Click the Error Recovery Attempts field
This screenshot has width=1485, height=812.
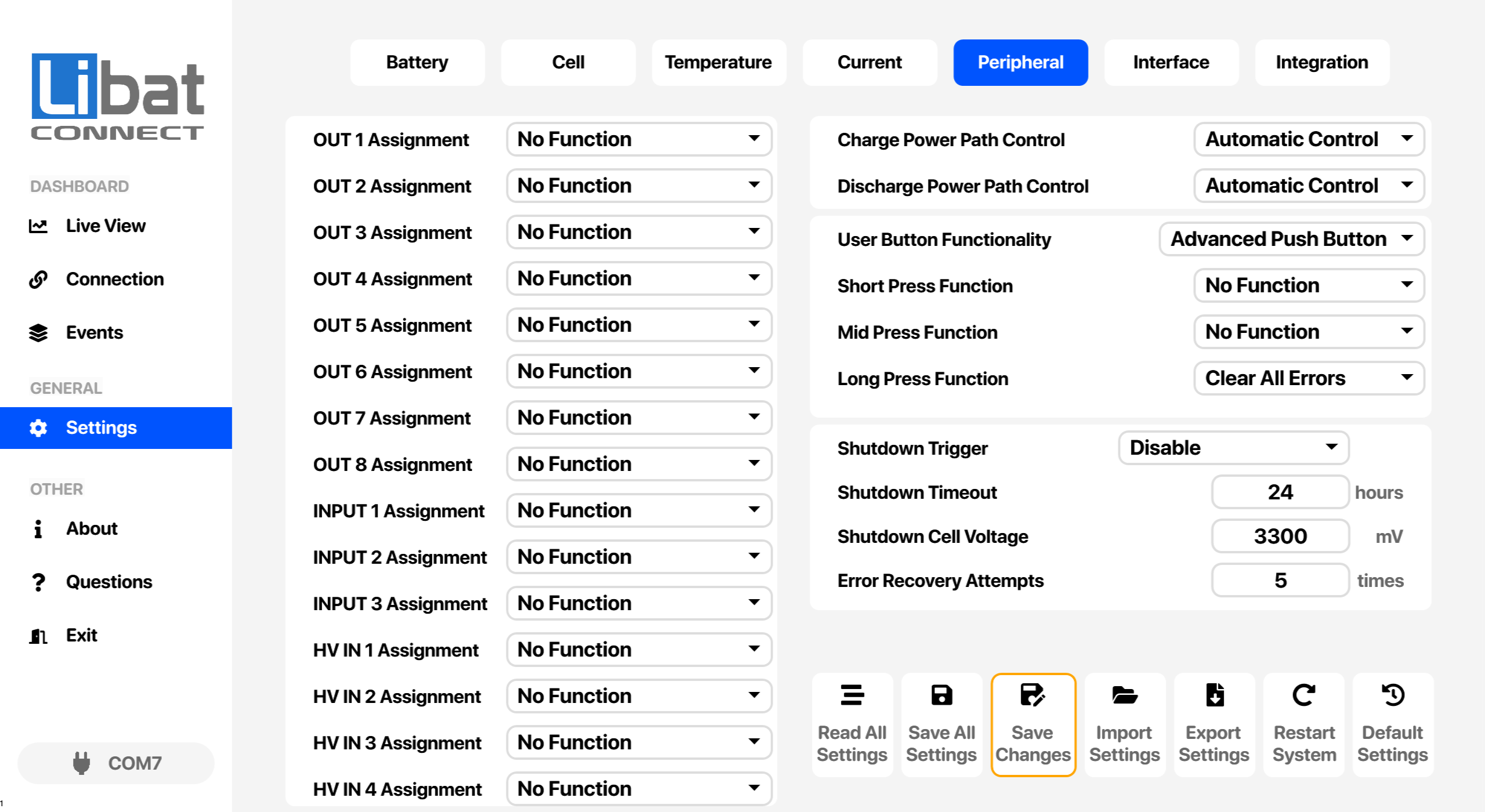1280,580
